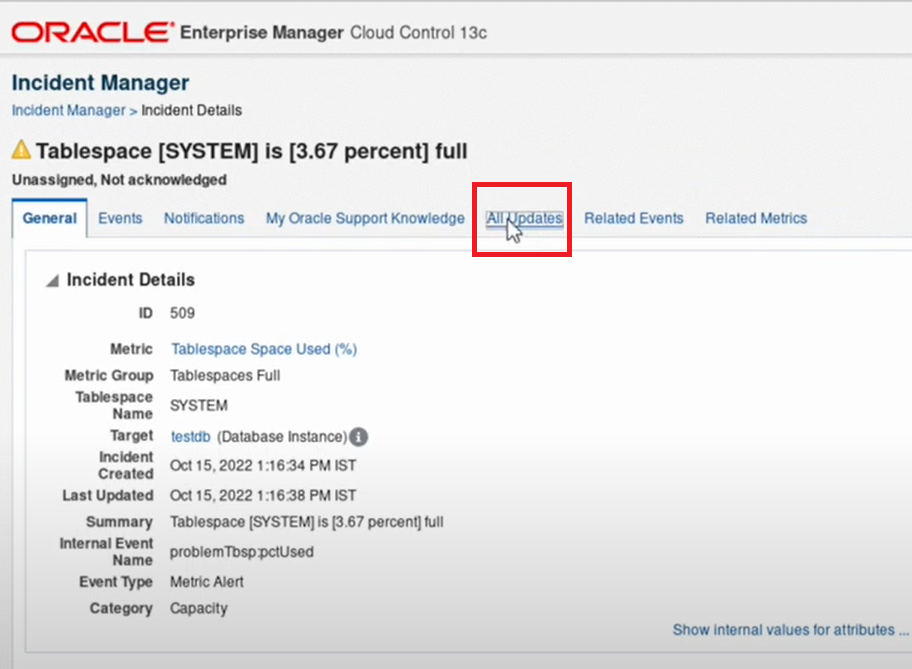Click the Incident Details breadcrumb text
Screen dimensions: 912x669
pos(191,111)
